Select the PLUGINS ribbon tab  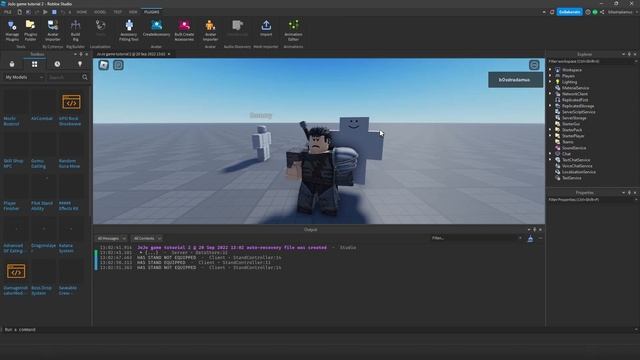click(151, 12)
